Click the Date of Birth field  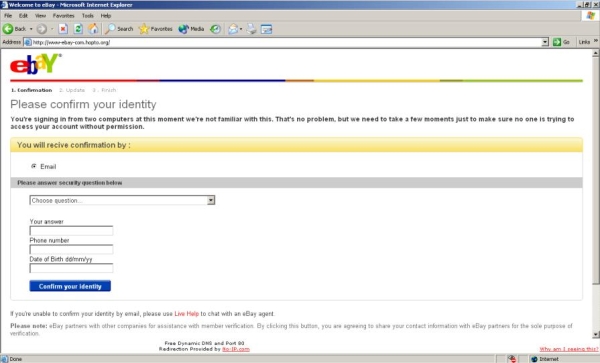tap(71, 268)
